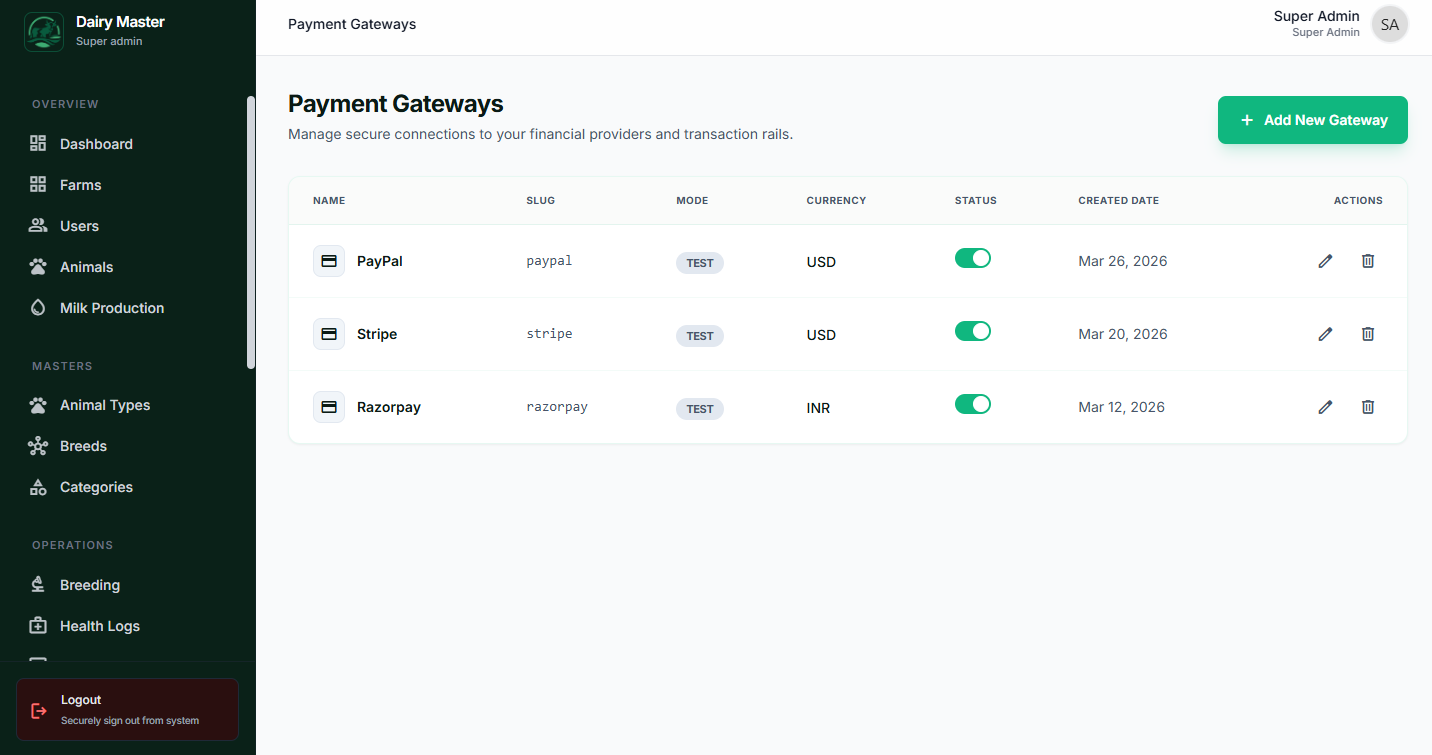Open Health Logs using the medical icon

pos(37,625)
